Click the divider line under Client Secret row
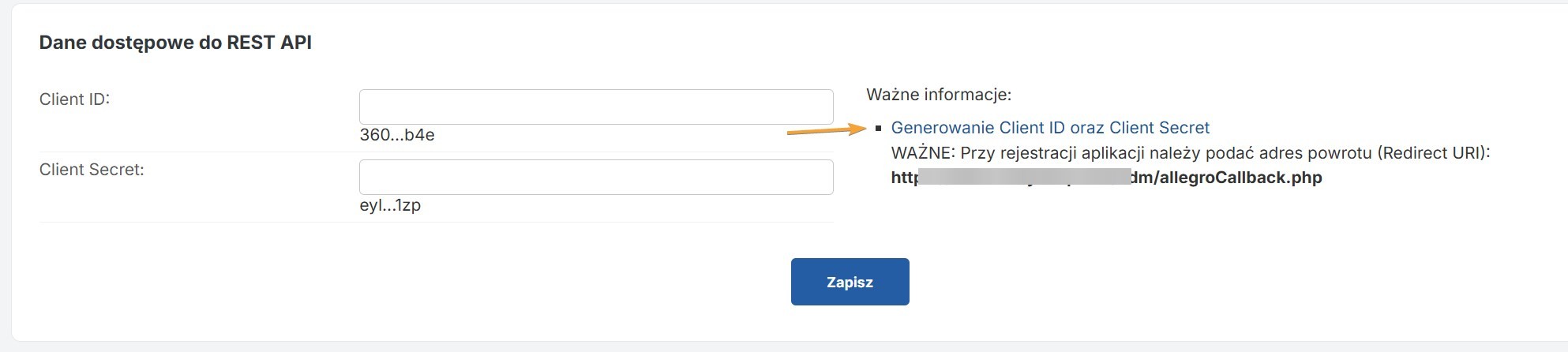 (436, 222)
